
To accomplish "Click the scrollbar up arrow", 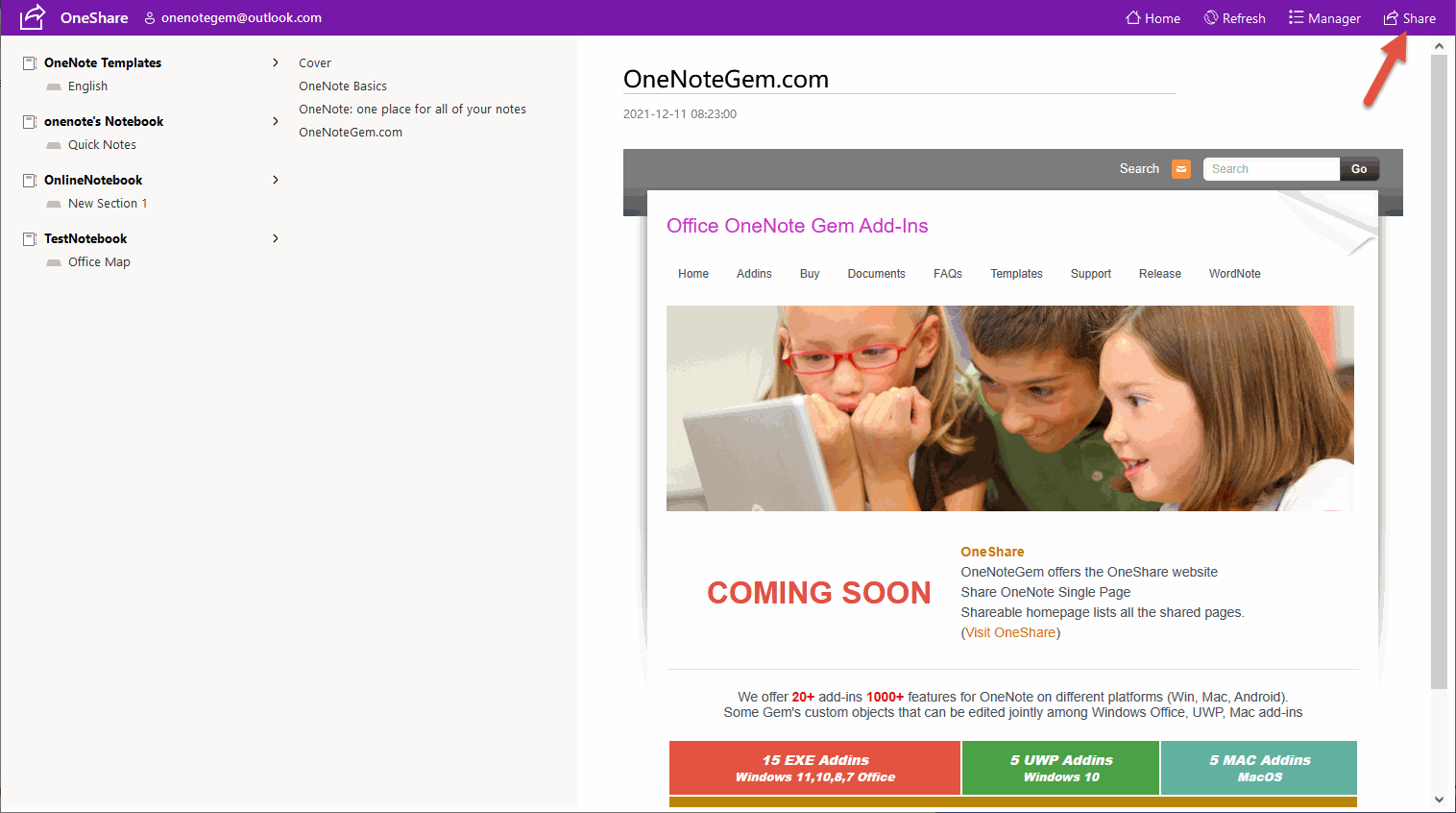I will [1439, 45].
